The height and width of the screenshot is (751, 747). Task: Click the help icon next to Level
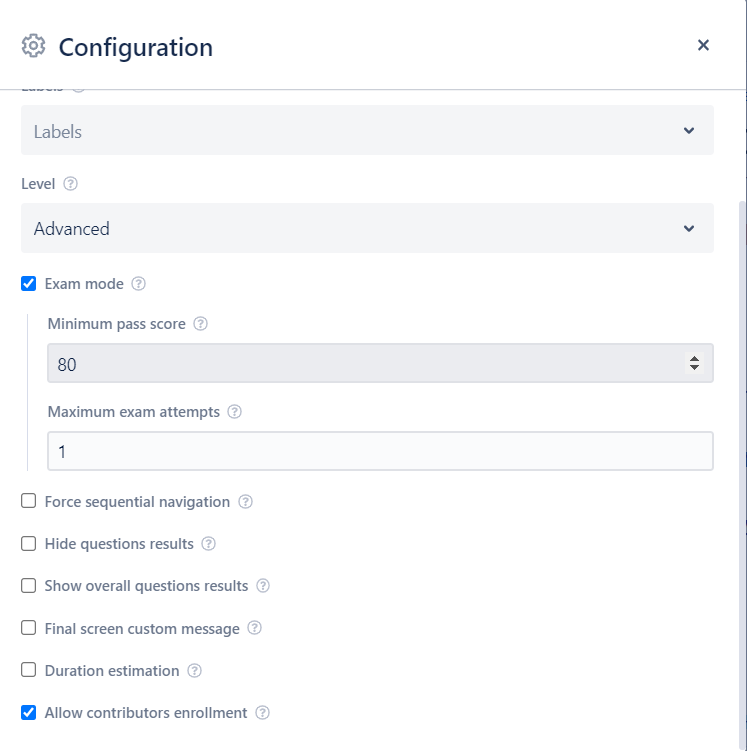point(71,184)
